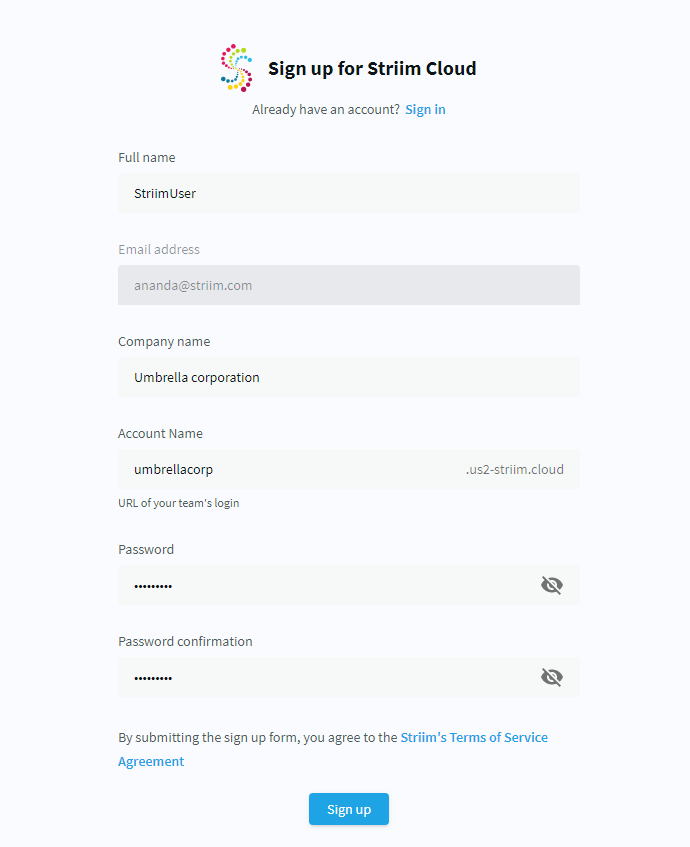Viewport: 690px width, 847px height.
Task: Click the URL of your team's login hint
Action: [x=179, y=503]
